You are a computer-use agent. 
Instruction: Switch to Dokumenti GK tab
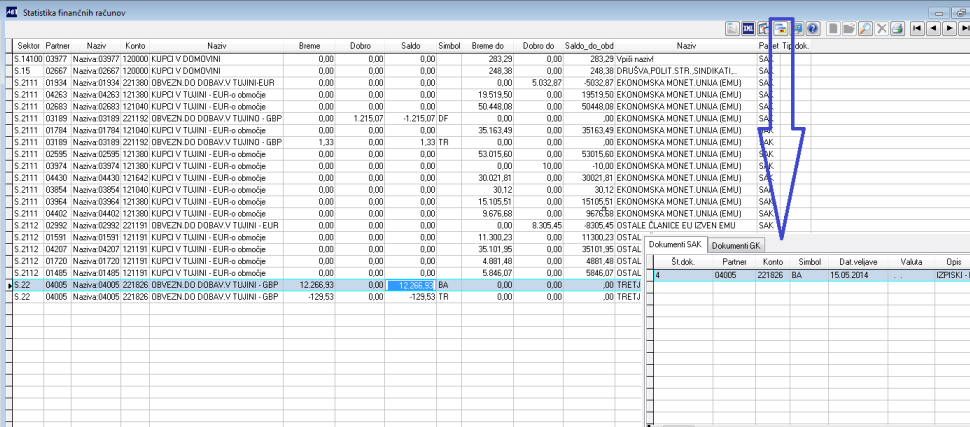click(736, 246)
